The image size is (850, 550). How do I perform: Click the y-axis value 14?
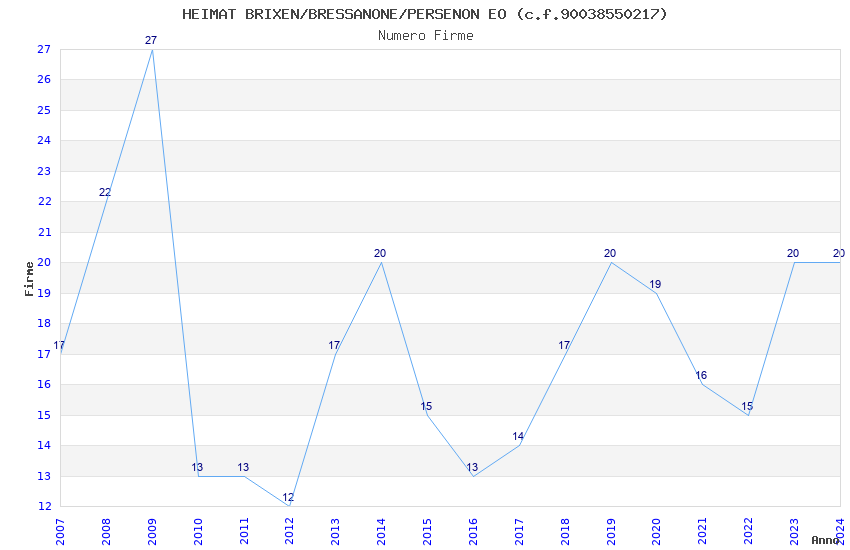(44, 446)
